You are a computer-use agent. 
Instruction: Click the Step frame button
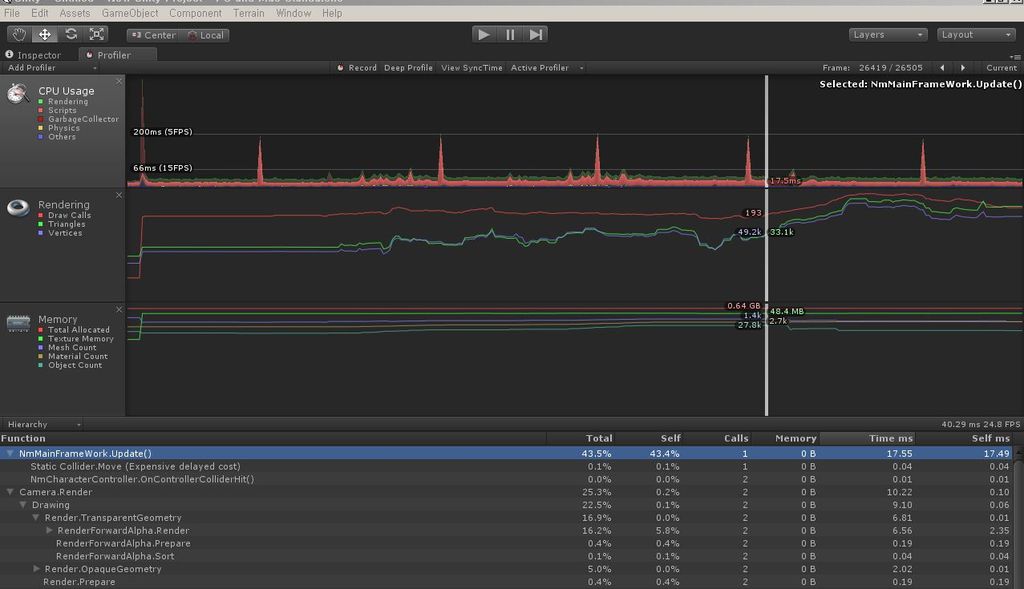point(535,35)
